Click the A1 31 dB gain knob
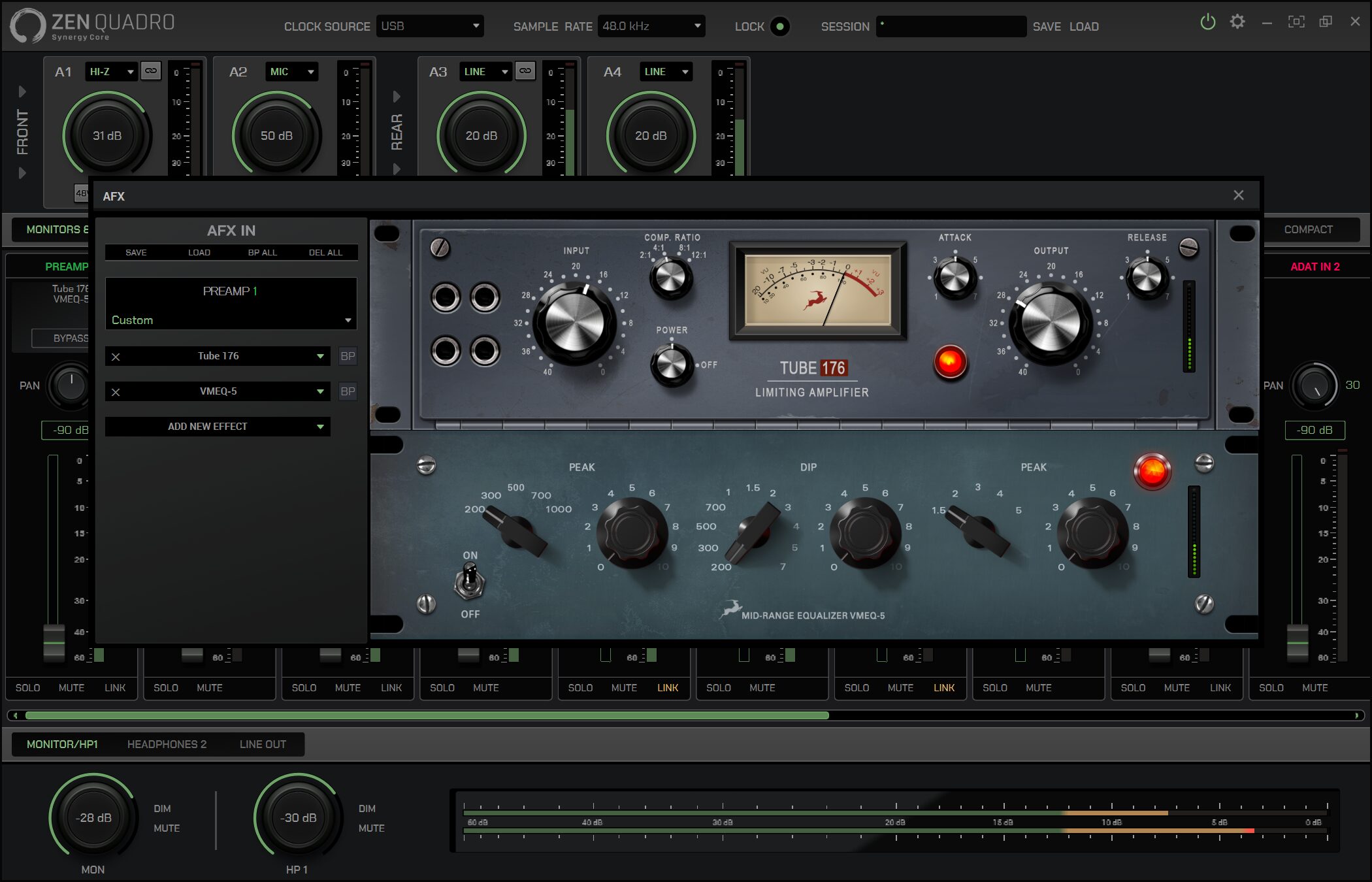The image size is (1372, 882). 107,136
